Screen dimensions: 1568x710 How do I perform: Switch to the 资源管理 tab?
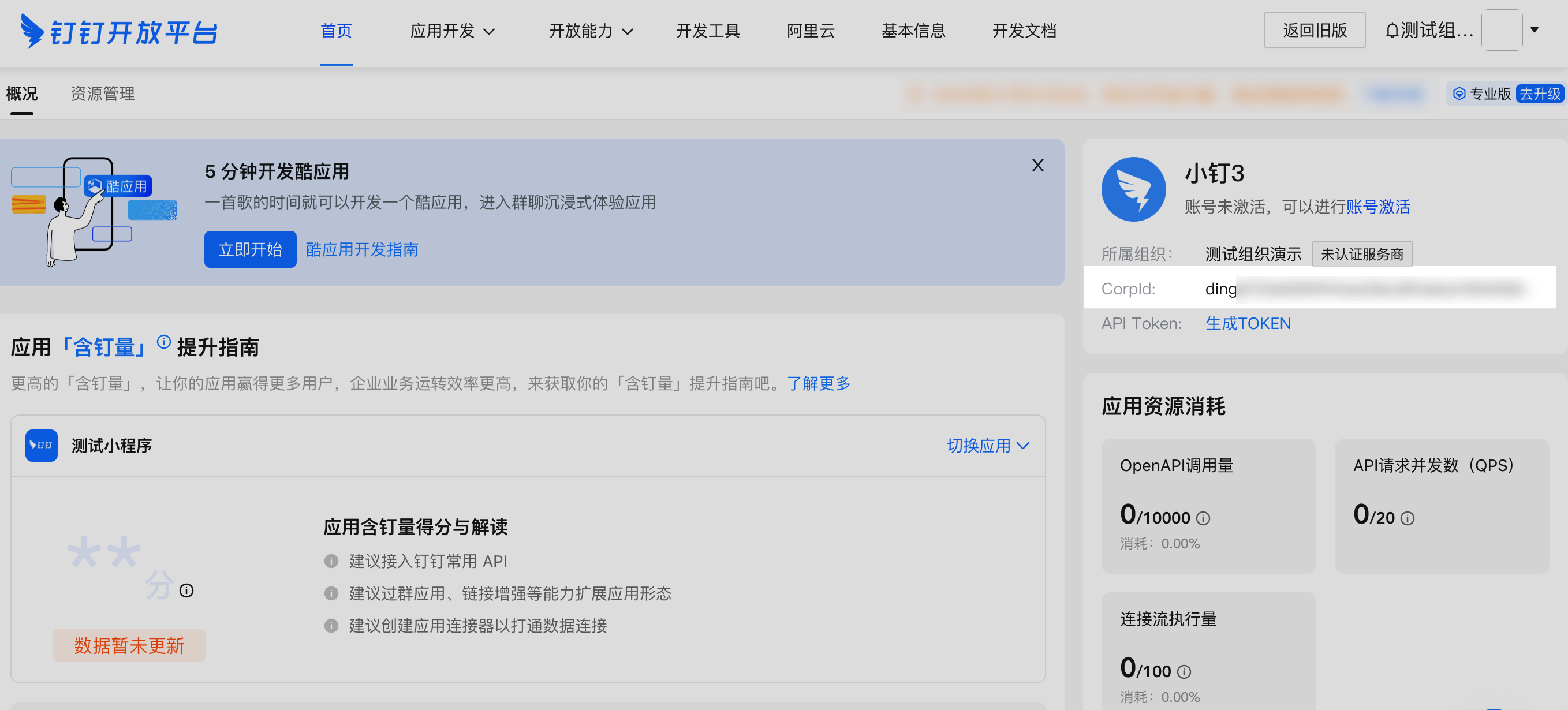(103, 94)
